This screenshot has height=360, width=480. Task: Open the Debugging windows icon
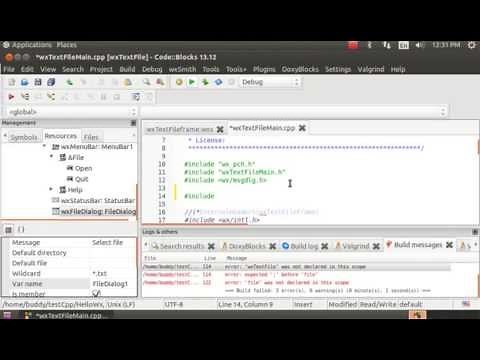point(136,97)
